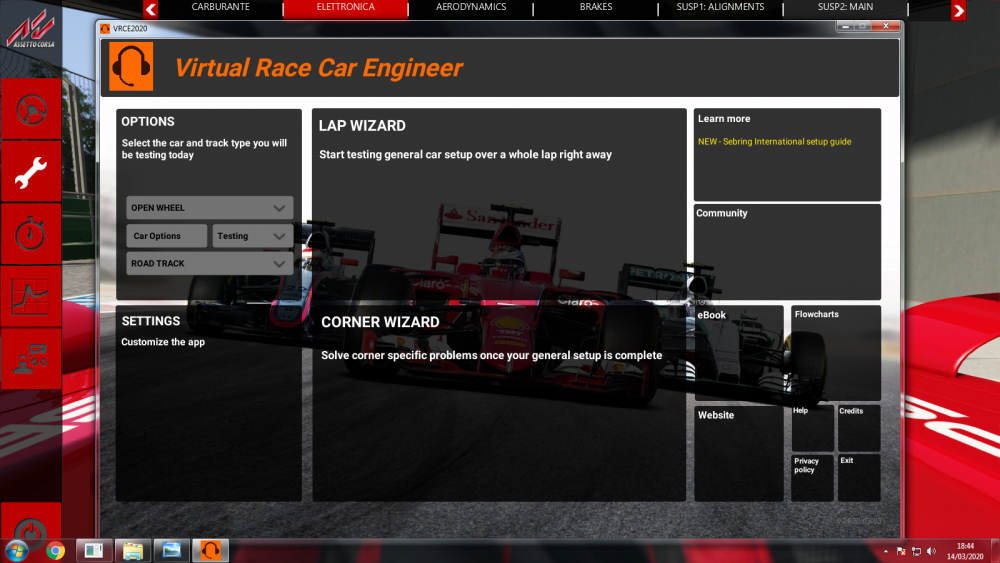
Task: Open the Website tile
Action: tap(739, 453)
